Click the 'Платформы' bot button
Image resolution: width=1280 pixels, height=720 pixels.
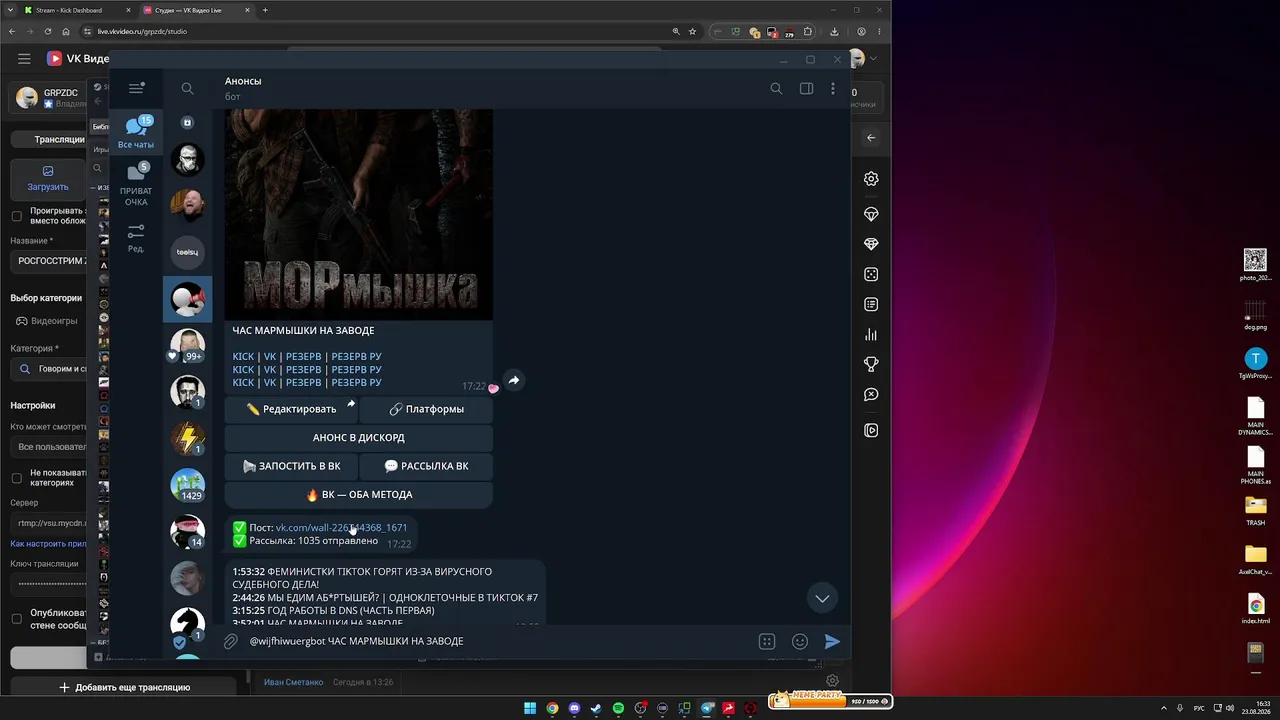pyautogui.click(x=426, y=409)
